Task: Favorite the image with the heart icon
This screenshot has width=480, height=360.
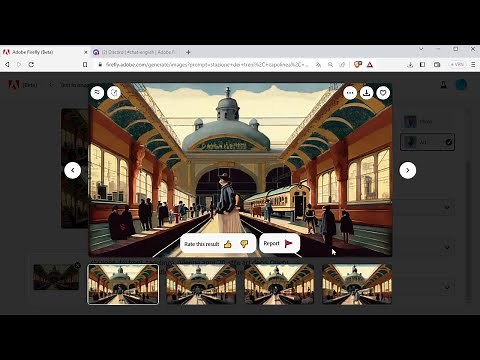Action: 383,93
